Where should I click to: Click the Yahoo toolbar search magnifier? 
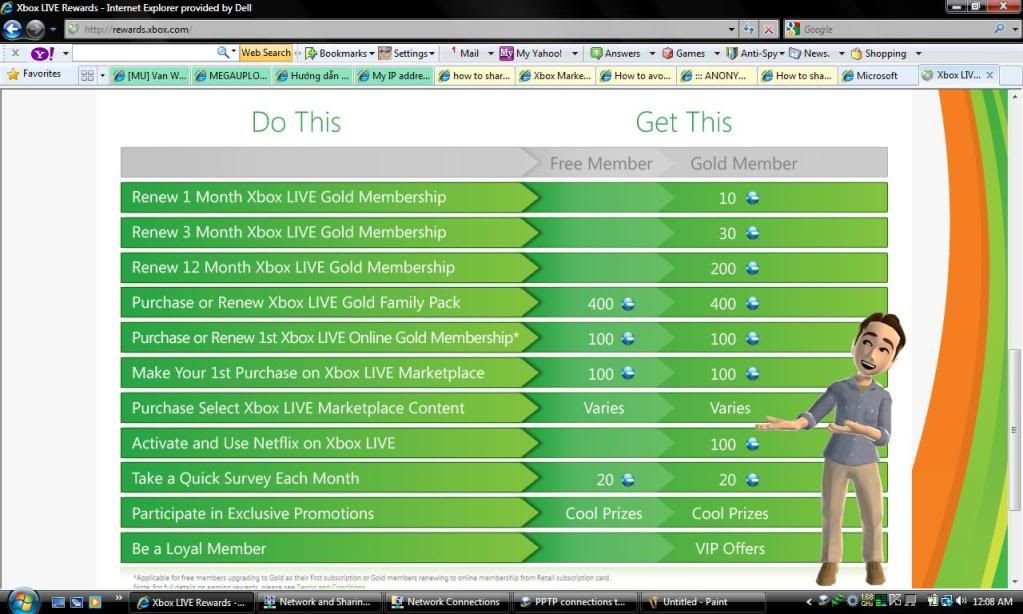pos(222,52)
